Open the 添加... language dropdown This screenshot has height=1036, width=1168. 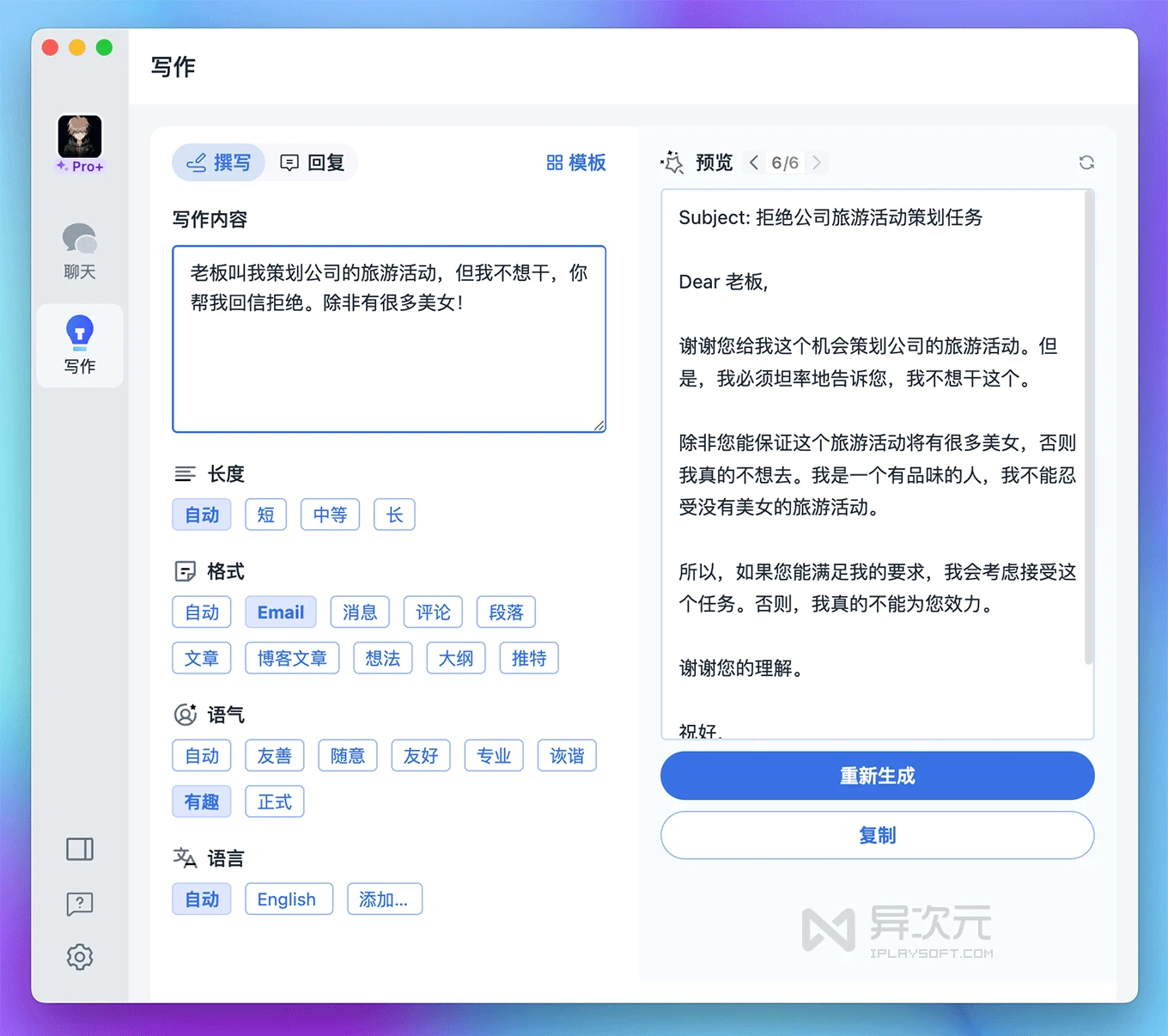384,899
